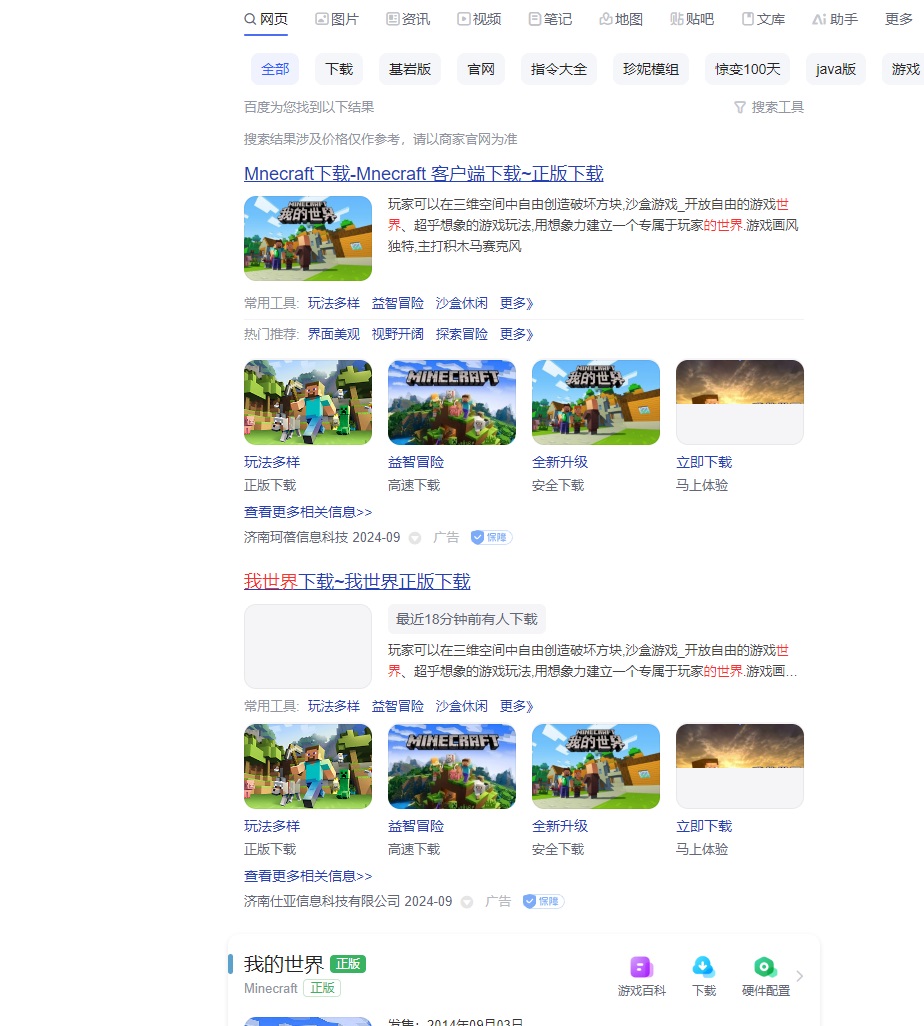Select the 基岩版 filter chip
This screenshot has height=1026, width=924.
[410, 69]
